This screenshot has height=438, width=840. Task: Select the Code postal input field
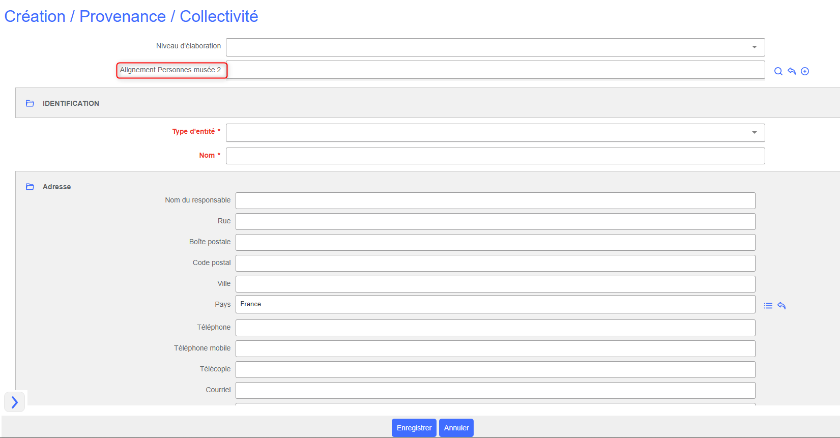click(495, 263)
